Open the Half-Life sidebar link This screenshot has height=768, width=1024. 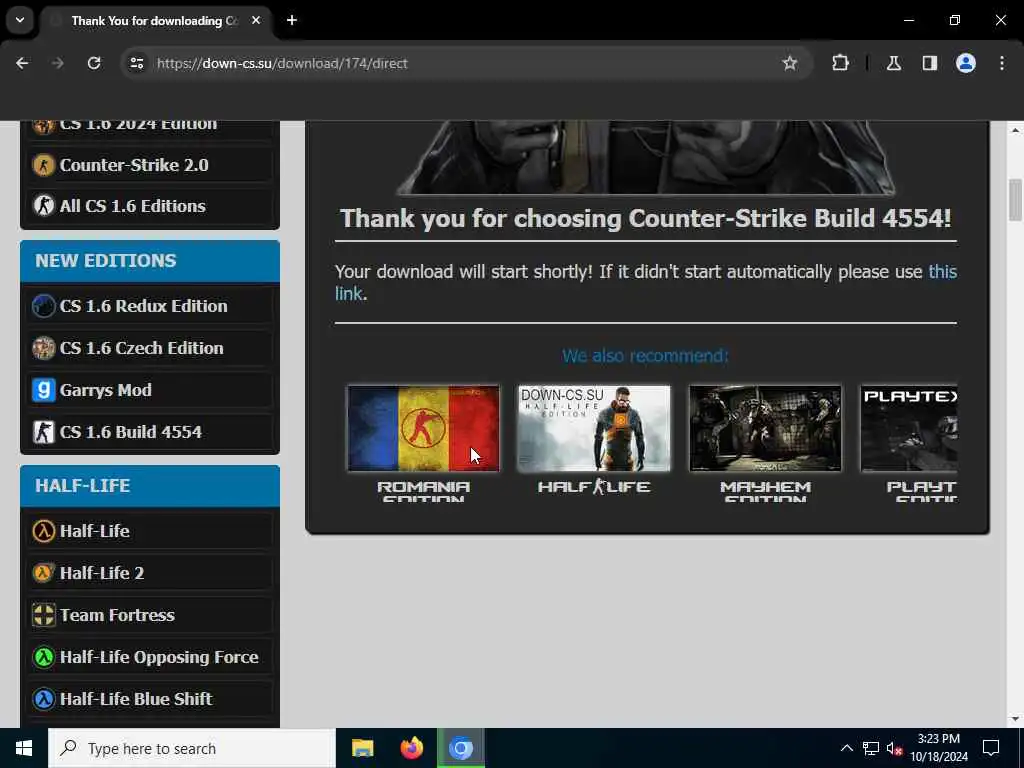(x=95, y=531)
